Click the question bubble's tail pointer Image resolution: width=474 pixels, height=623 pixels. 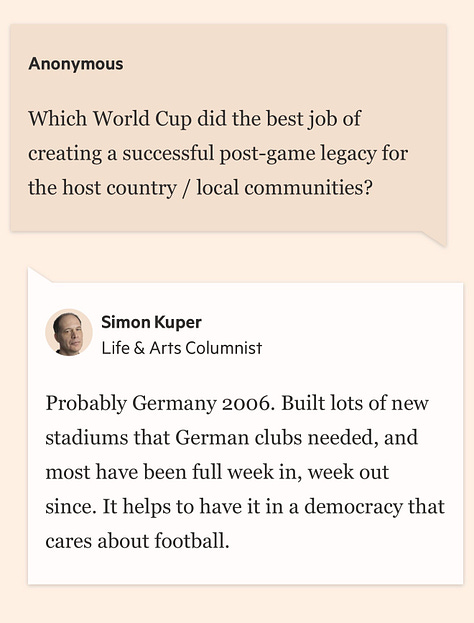(434, 238)
